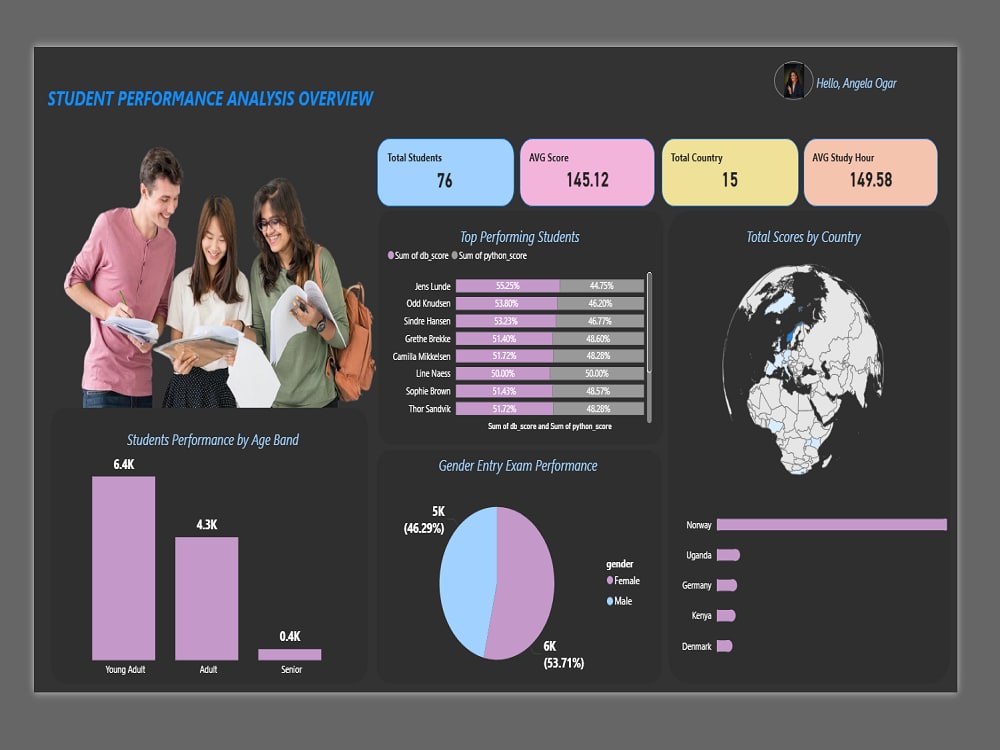Image resolution: width=1000 pixels, height=750 pixels.
Task: Click the Female legend color dot
Action: pos(610,580)
